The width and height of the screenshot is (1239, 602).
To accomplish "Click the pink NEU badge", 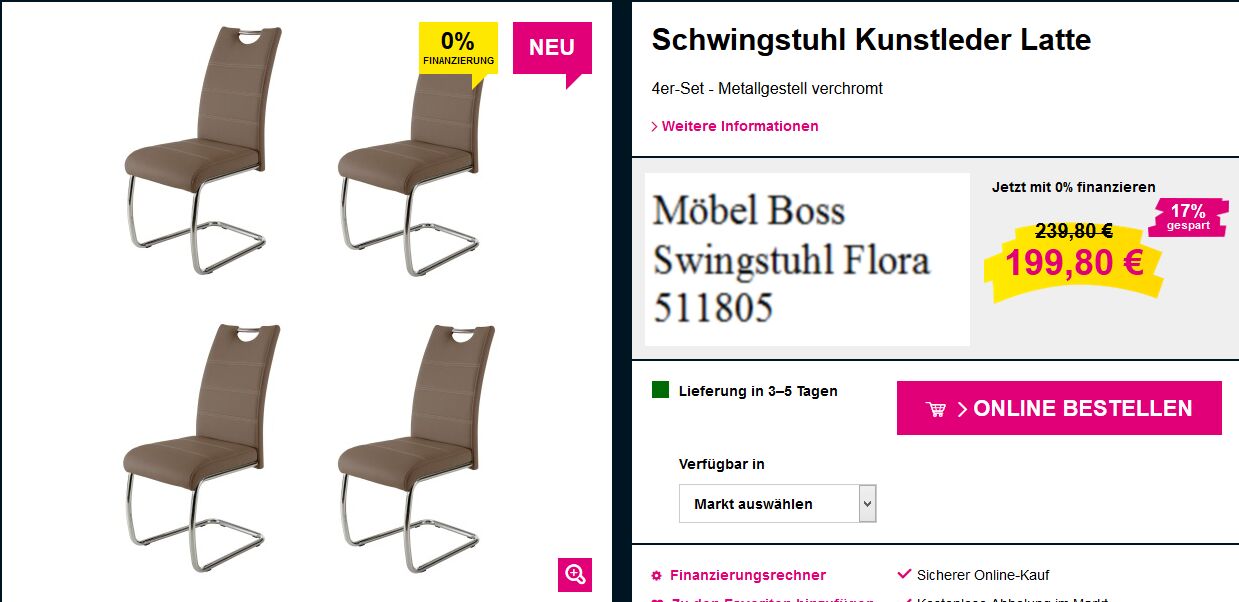I will 552,50.
